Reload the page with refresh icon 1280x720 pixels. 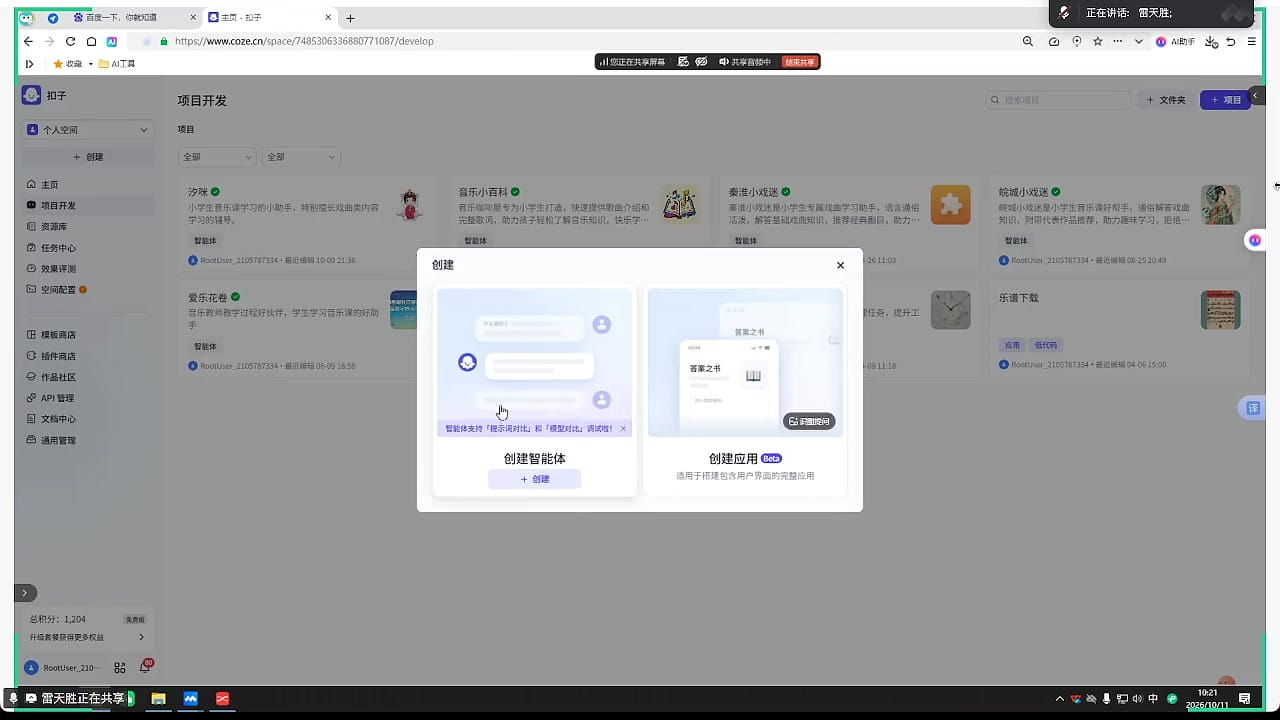70,41
